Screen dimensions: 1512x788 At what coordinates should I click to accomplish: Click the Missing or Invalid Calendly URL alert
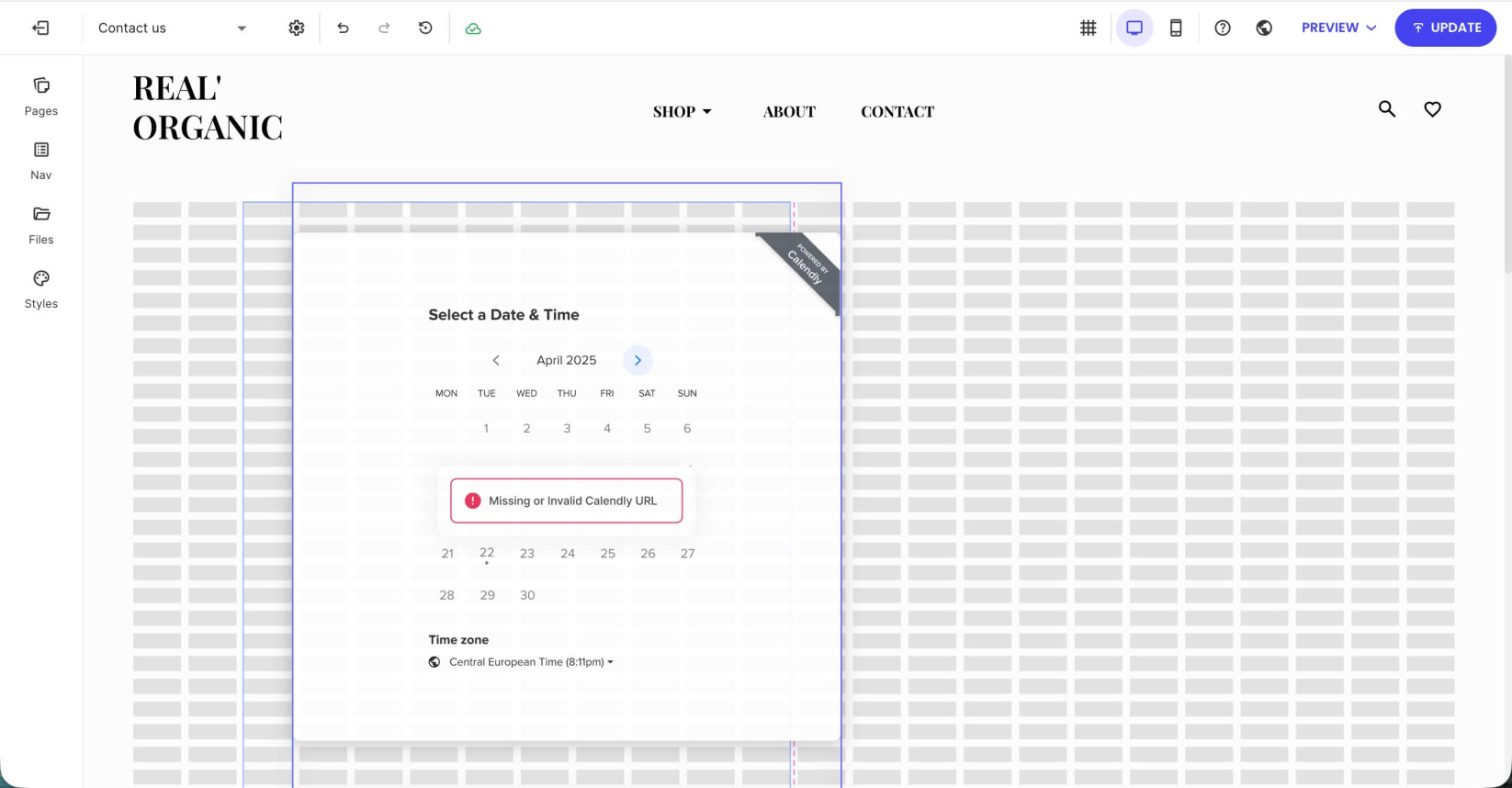pos(566,501)
